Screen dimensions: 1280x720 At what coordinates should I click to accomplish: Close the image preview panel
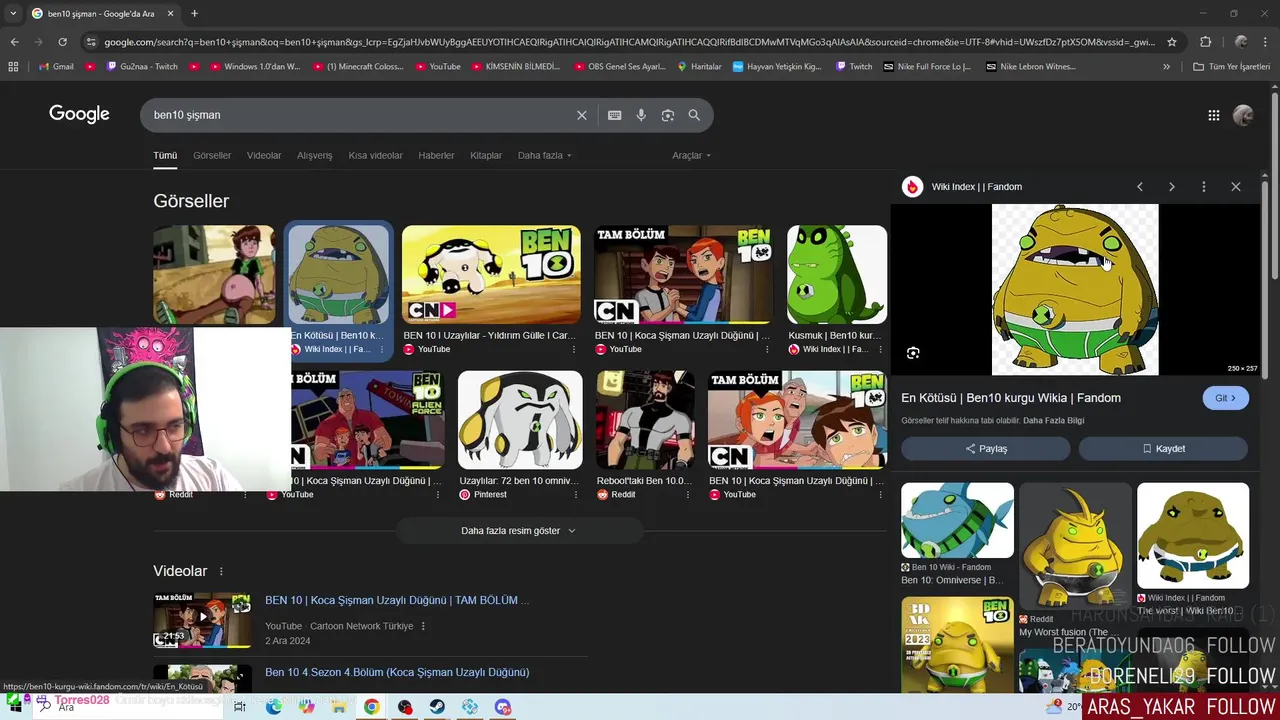tap(1235, 187)
